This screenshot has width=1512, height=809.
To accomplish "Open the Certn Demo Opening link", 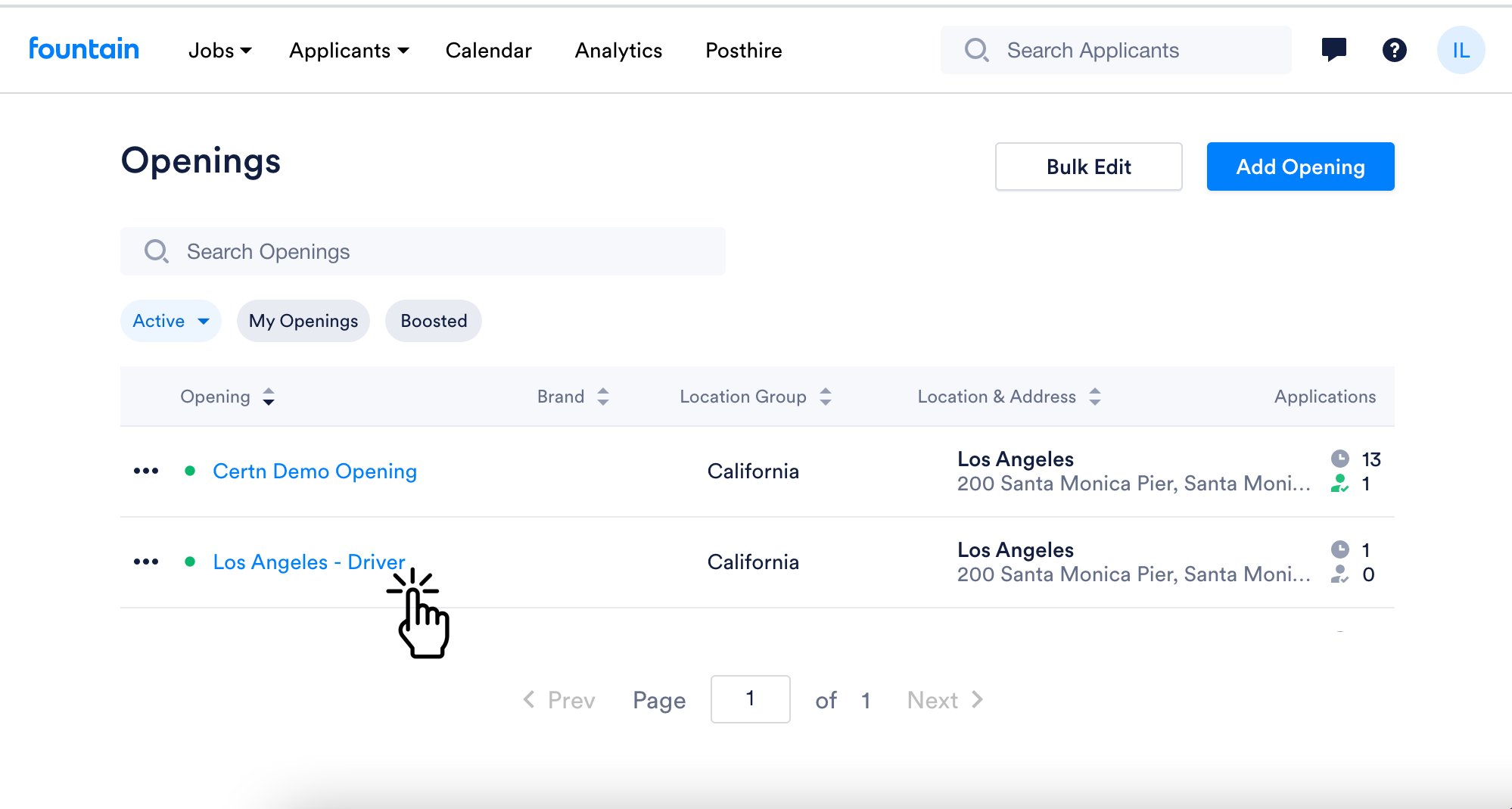I will (315, 471).
